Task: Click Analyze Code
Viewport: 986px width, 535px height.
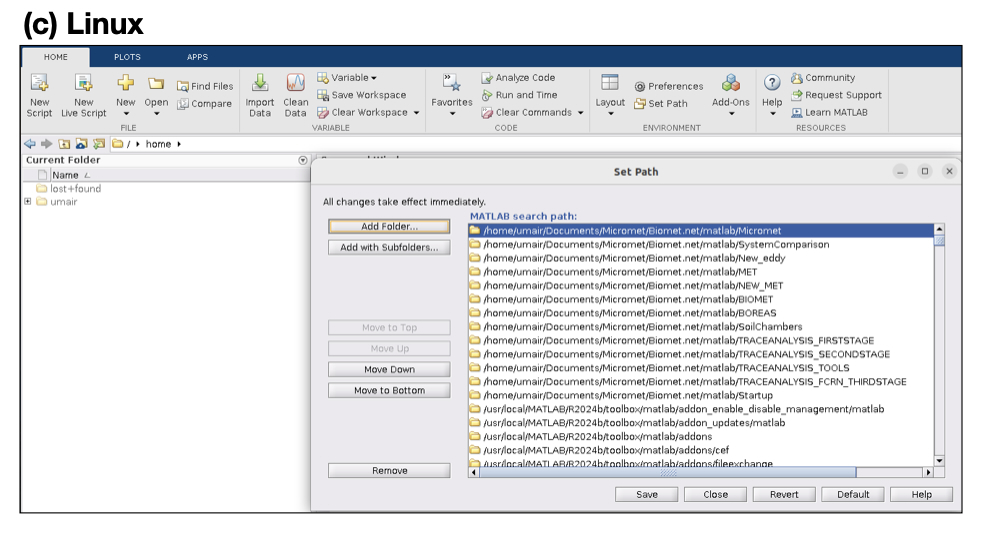Action: 518,77
